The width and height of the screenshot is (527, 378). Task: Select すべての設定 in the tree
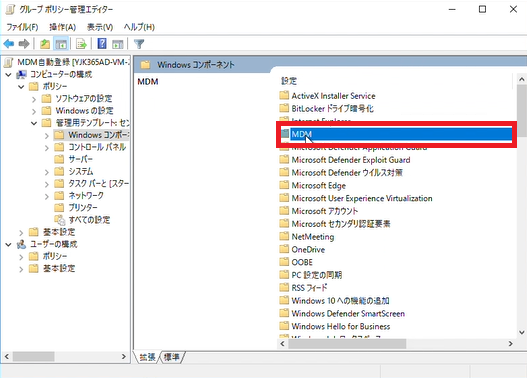89,220
